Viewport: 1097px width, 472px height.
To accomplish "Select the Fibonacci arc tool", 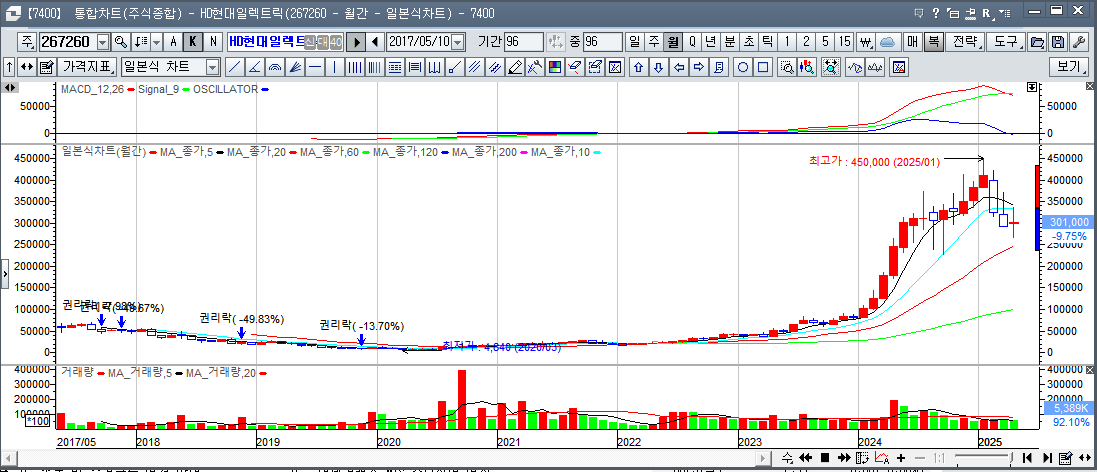I will 275,68.
